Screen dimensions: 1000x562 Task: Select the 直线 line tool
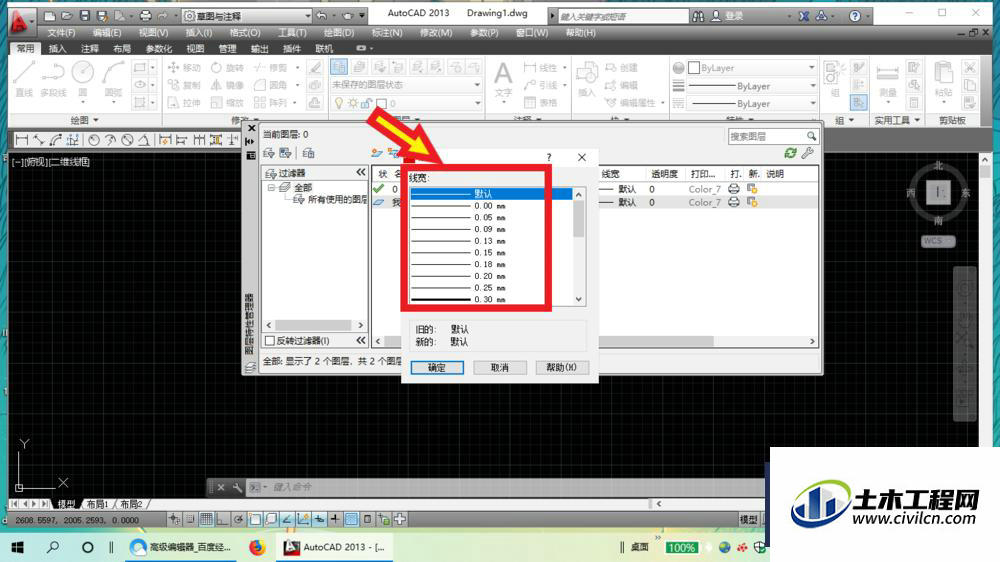pos(24,79)
